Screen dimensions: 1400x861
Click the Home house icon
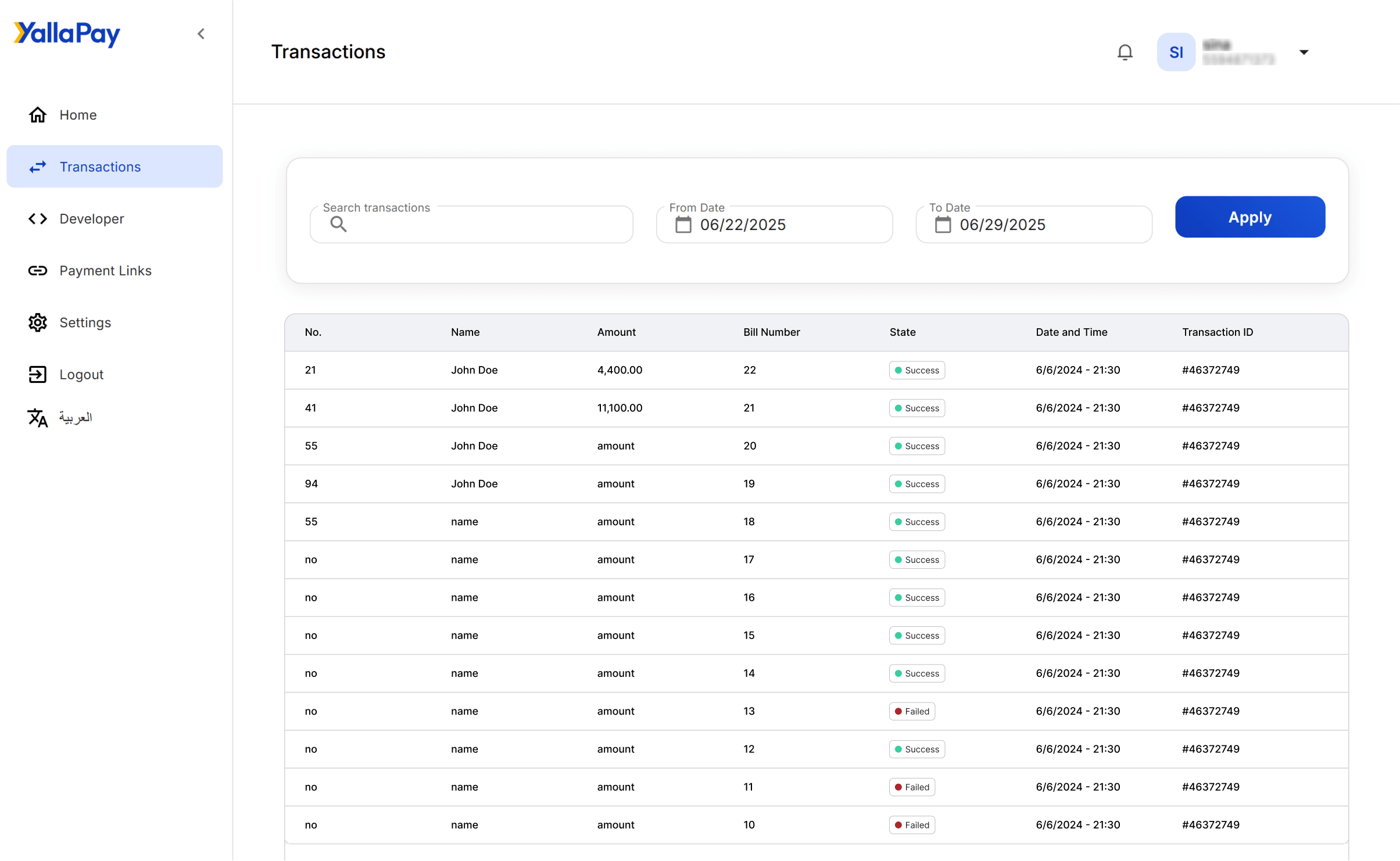point(38,115)
